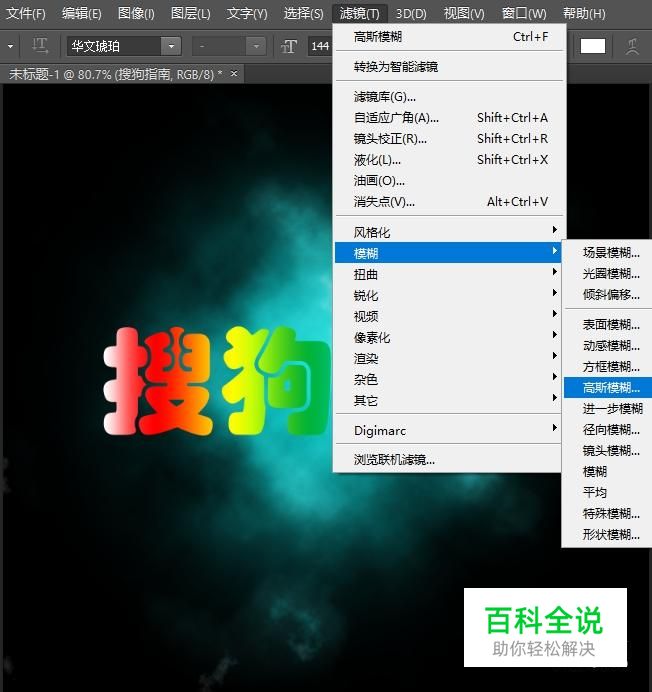
Task: Close the 未标题-1 document tab
Action: point(234,74)
